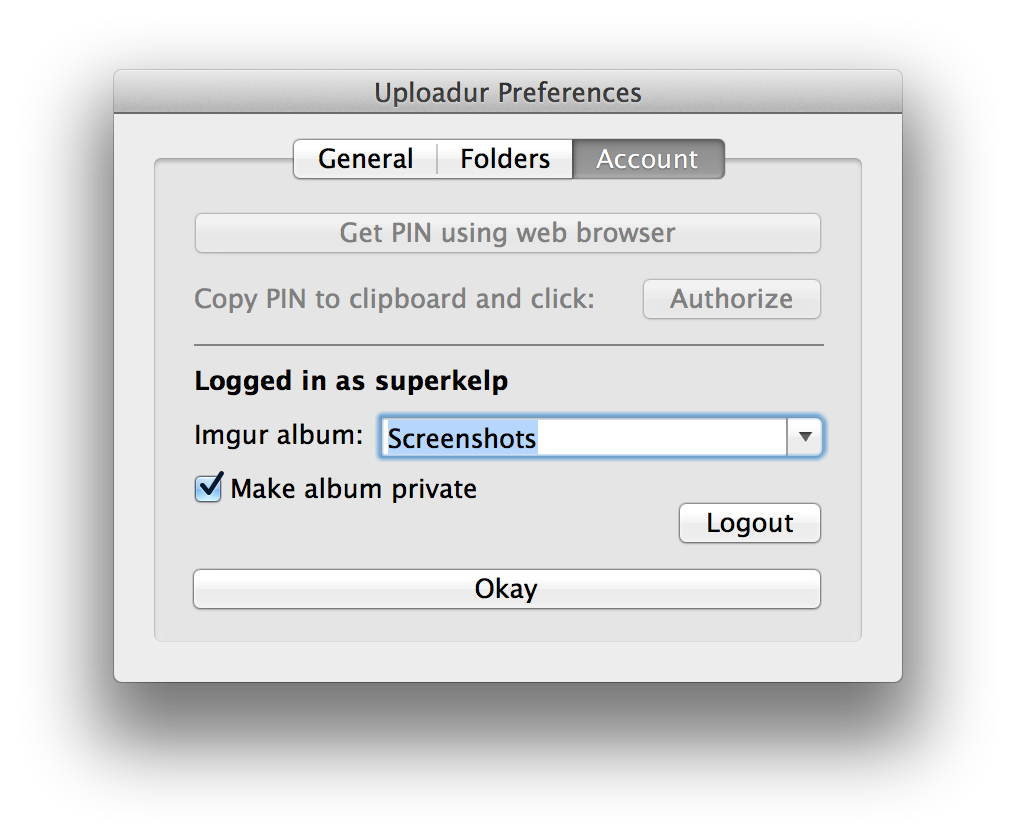Click the Imgur album label
The image size is (1016, 840).
[x=278, y=435]
